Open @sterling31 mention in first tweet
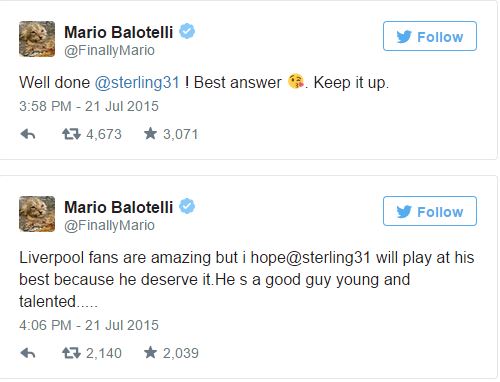This screenshot has width=500, height=382. coord(137,83)
